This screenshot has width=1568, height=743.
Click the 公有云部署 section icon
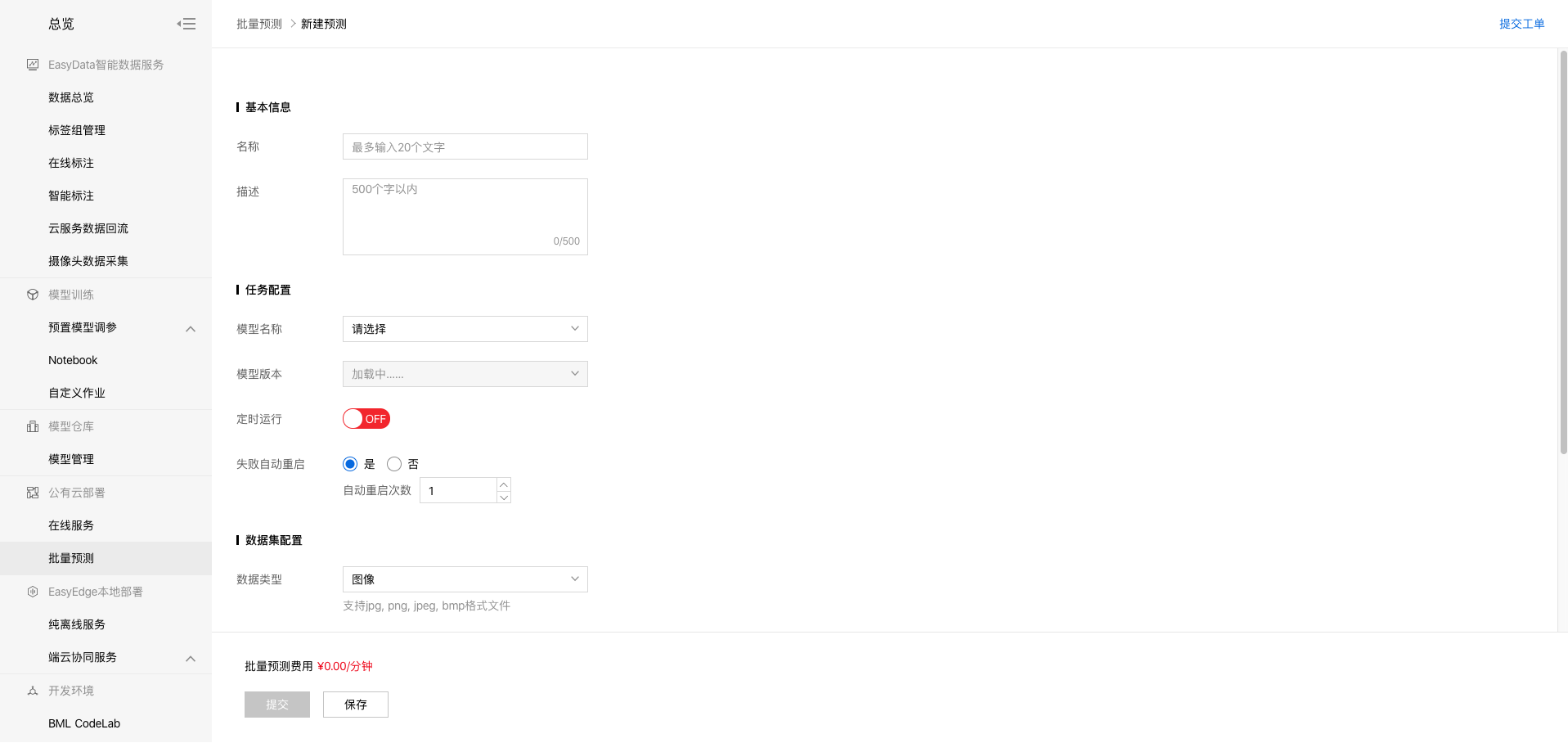click(x=33, y=493)
